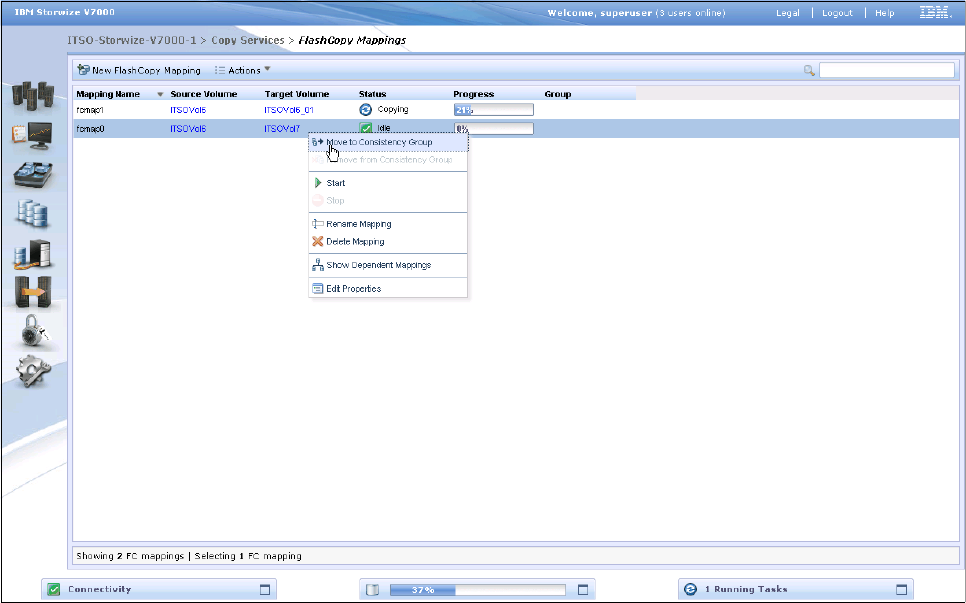Choose Start in the context menu

coord(336,183)
